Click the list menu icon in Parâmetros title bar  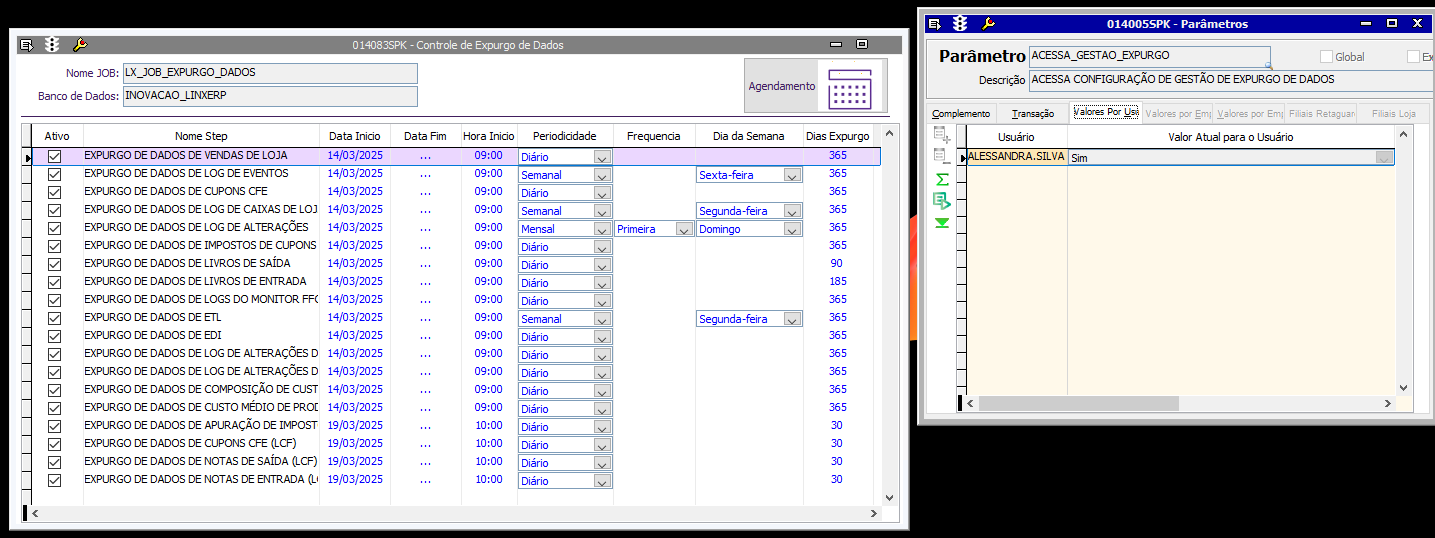935,24
